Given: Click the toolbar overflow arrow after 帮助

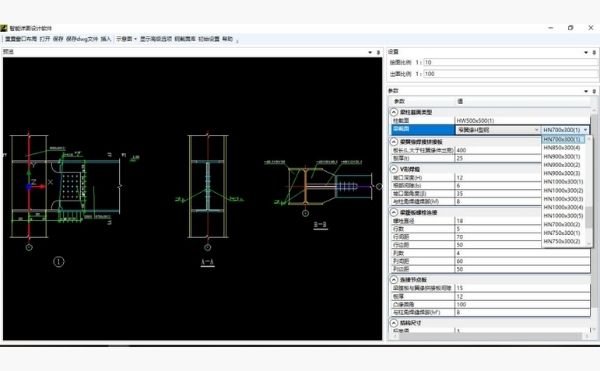Looking at the screenshot, I should 238,40.
